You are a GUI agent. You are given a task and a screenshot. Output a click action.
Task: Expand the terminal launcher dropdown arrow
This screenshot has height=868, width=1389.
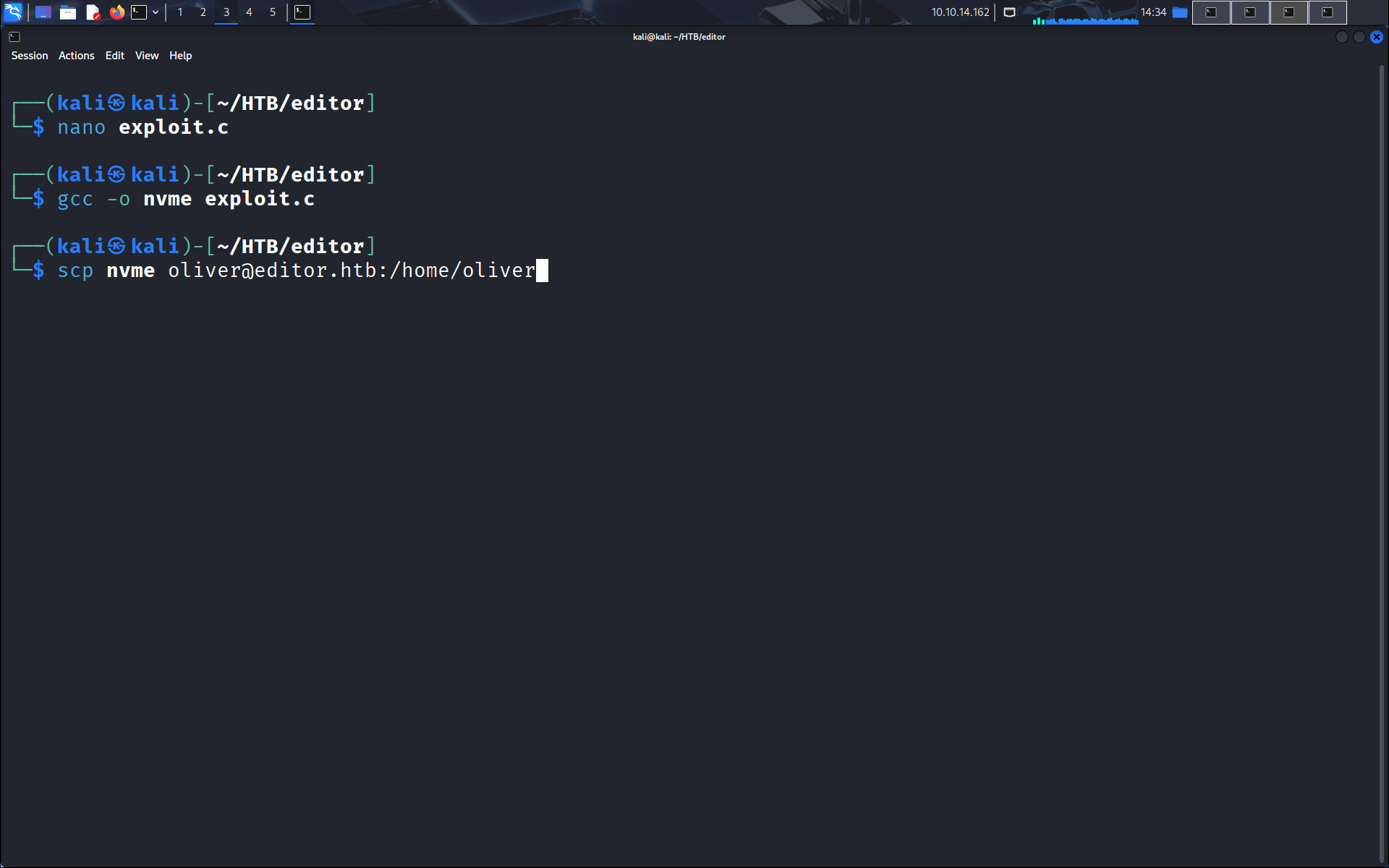coord(156,12)
